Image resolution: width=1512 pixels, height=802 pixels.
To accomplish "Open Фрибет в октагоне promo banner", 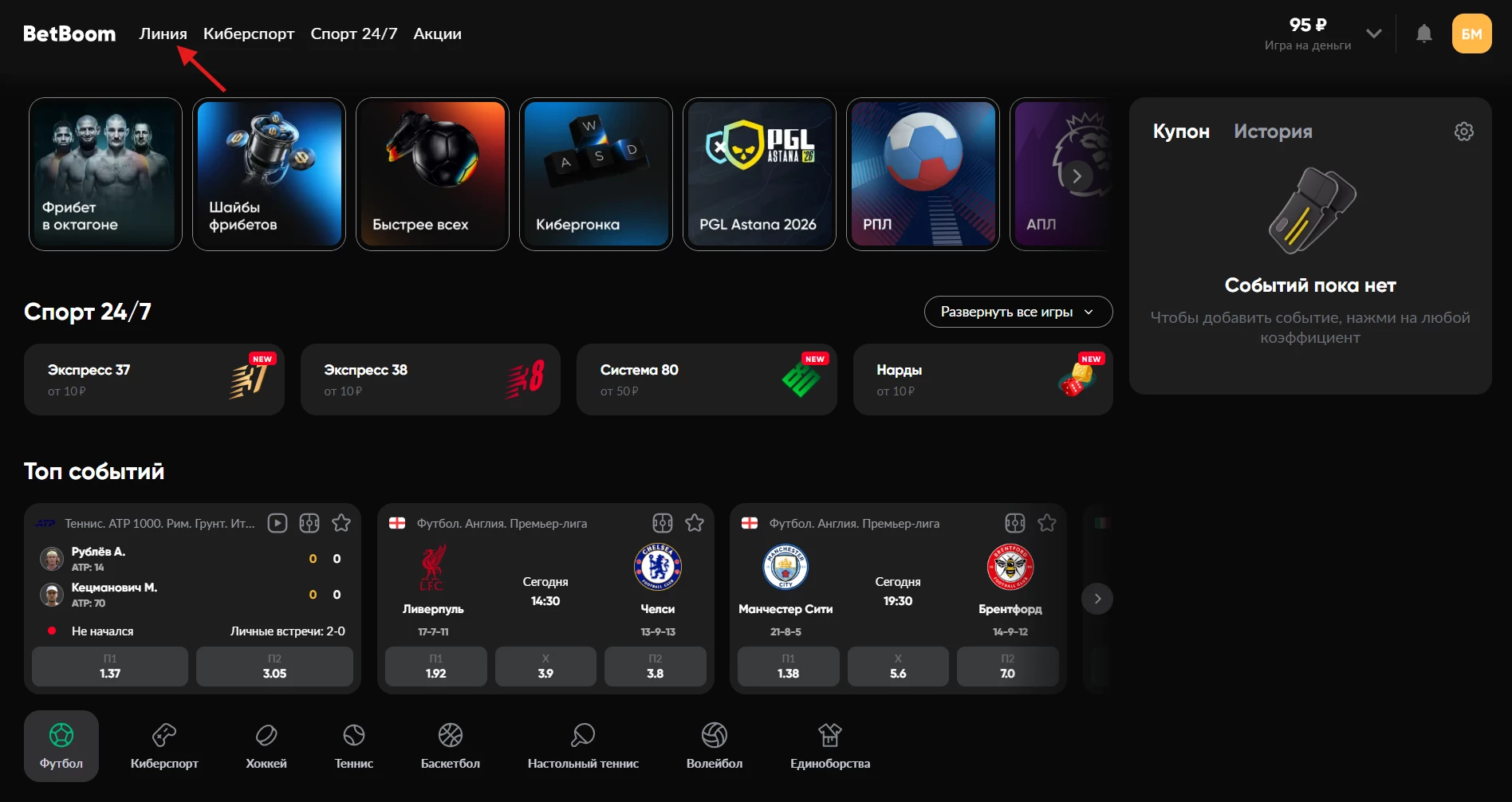I will coord(105,175).
